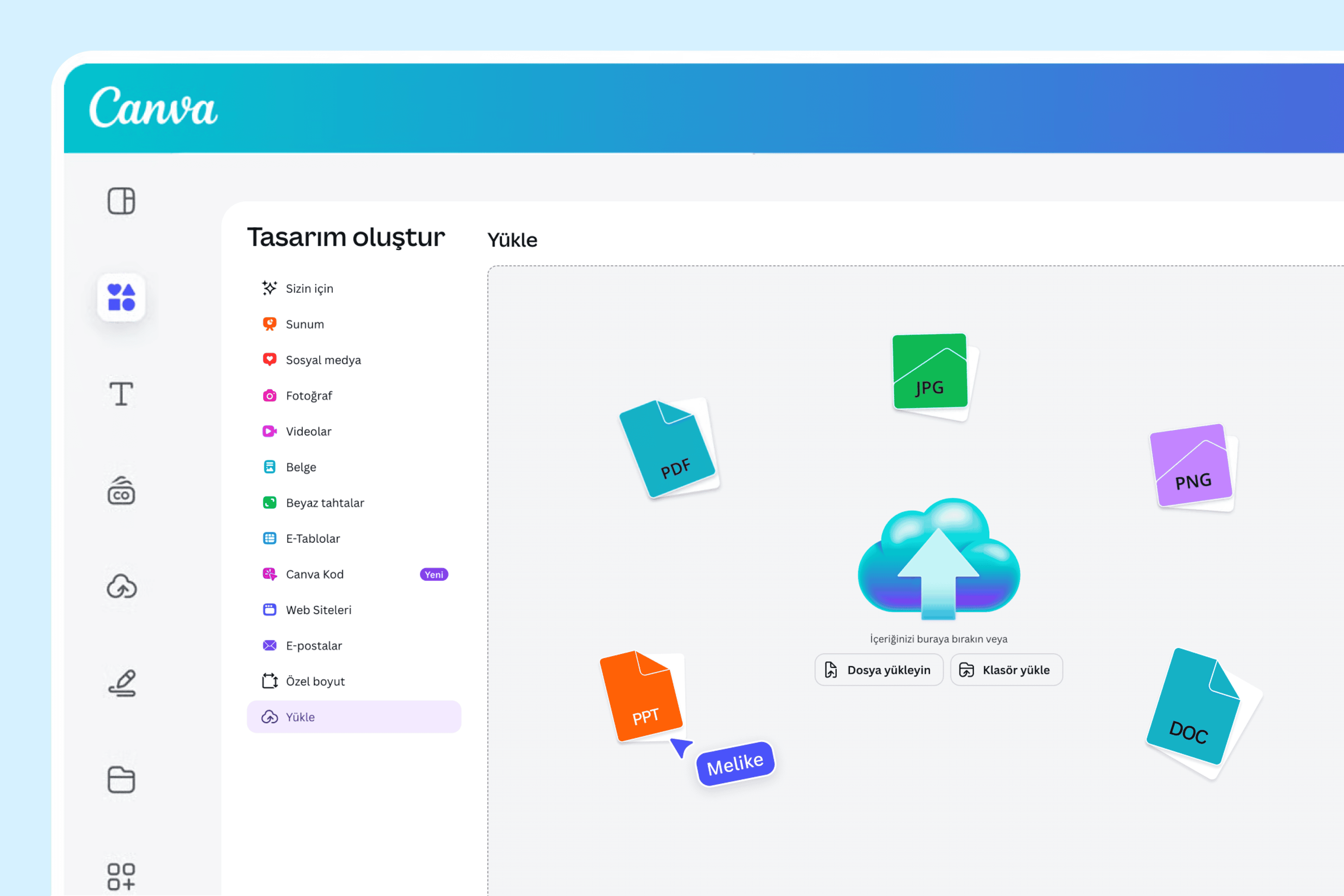Click the DOC file icon

tap(1203, 713)
